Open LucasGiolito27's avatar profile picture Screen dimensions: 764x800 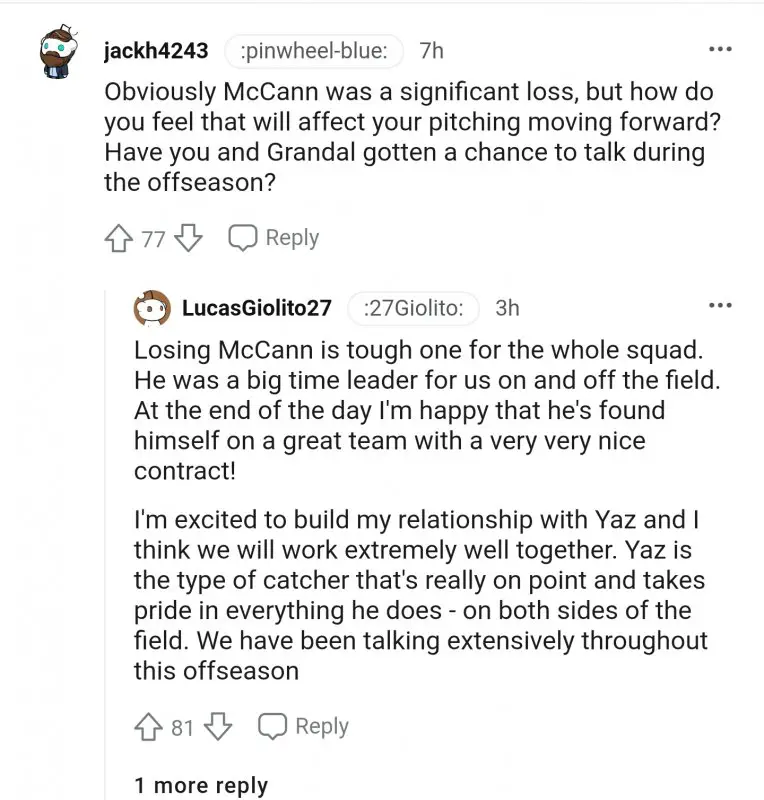[151, 309]
